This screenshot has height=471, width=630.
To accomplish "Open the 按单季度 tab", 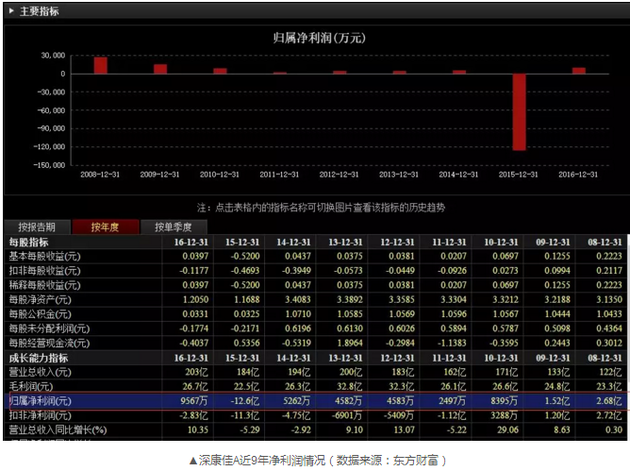I will pos(172,227).
